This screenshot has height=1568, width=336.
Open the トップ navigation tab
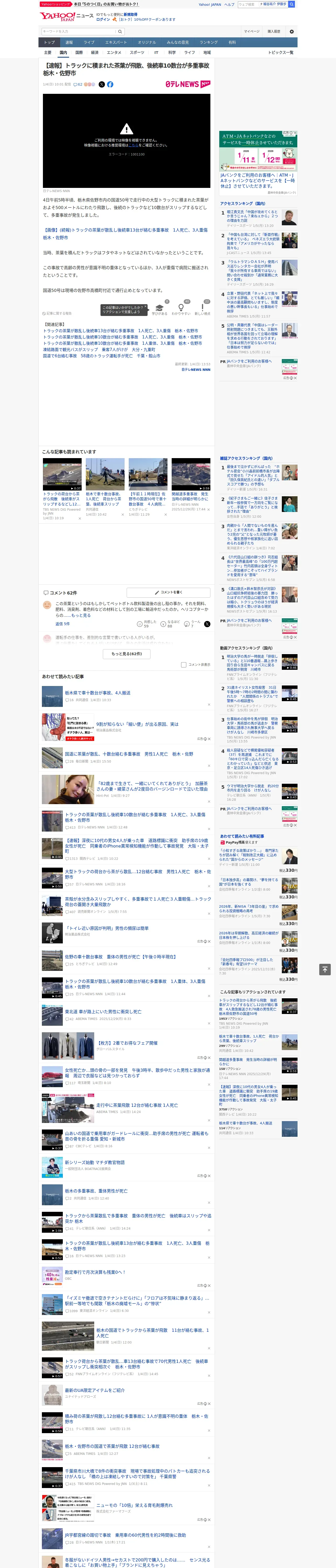click(49, 43)
